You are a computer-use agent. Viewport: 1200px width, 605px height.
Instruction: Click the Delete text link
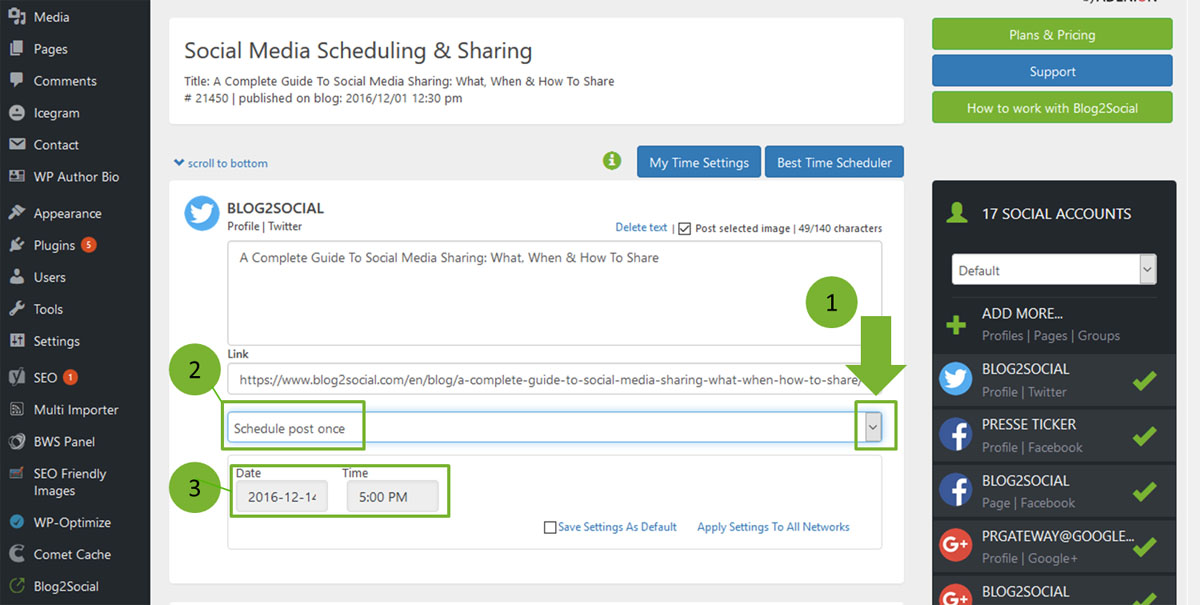(x=641, y=227)
